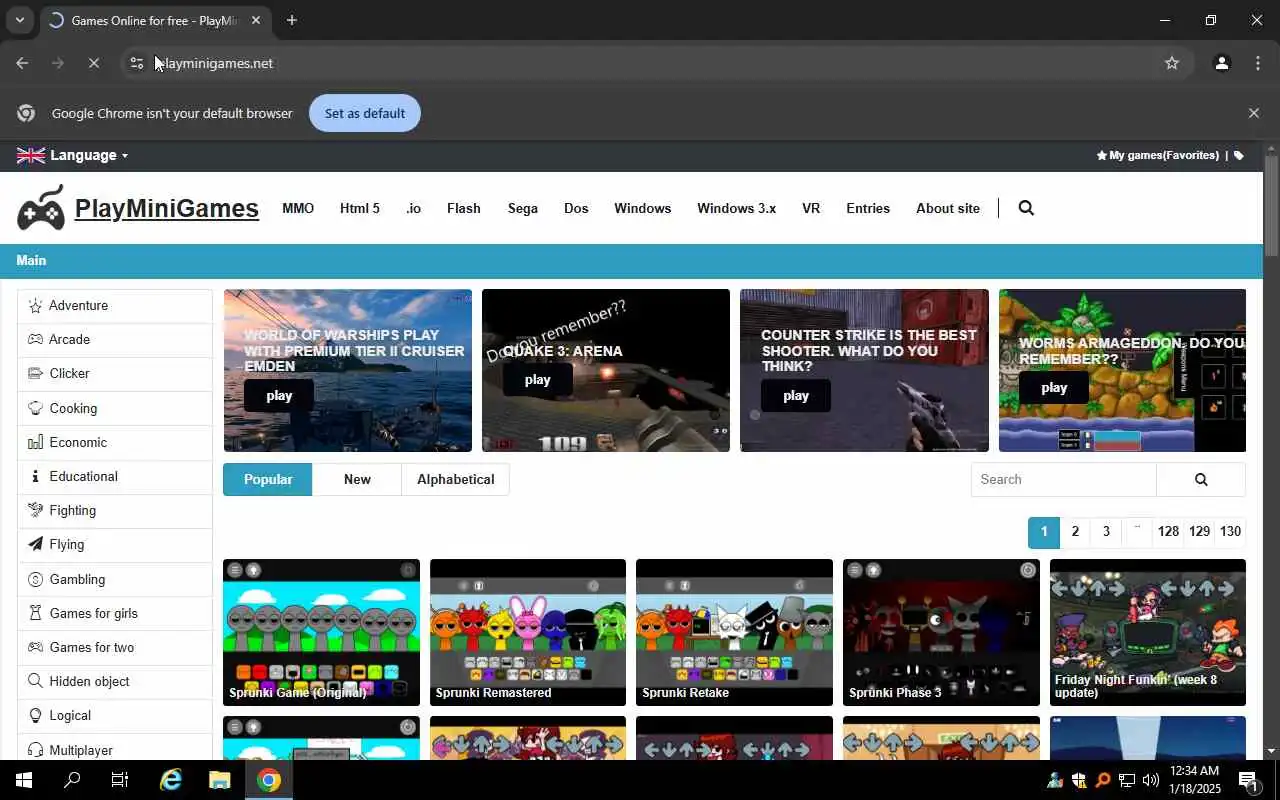The width and height of the screenshot is (1280, 800).
Task: Open Task View on the taskbar
Action: [120, 780]
